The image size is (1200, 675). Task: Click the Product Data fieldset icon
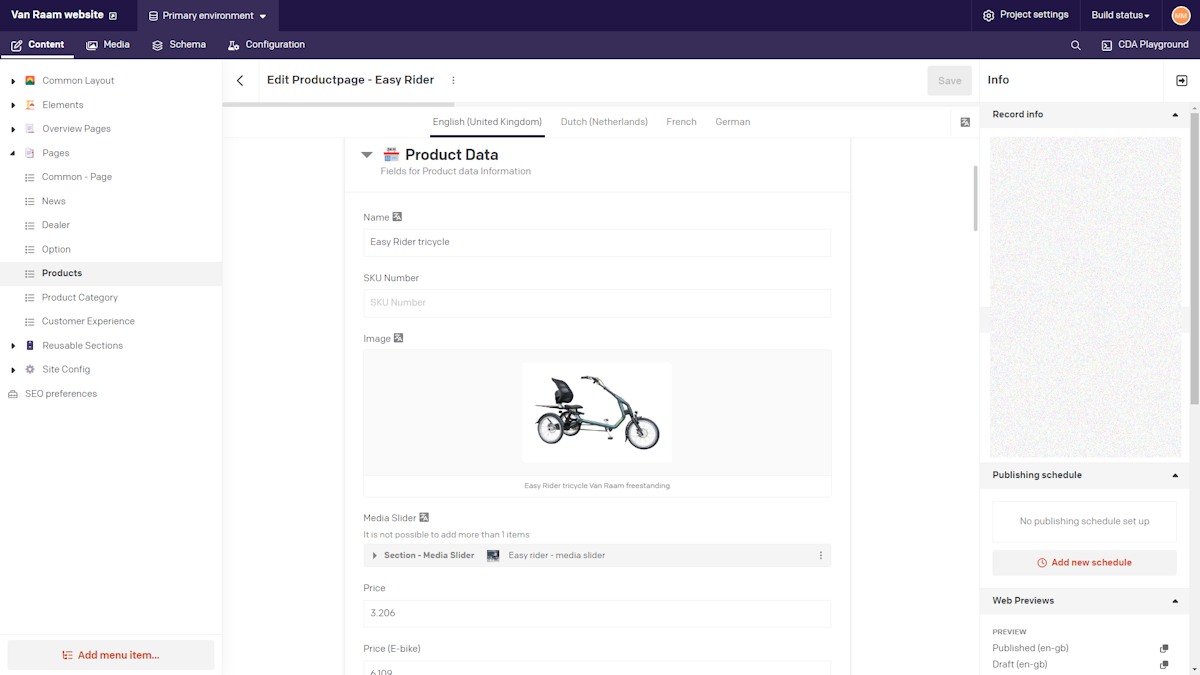coord(392,154)
